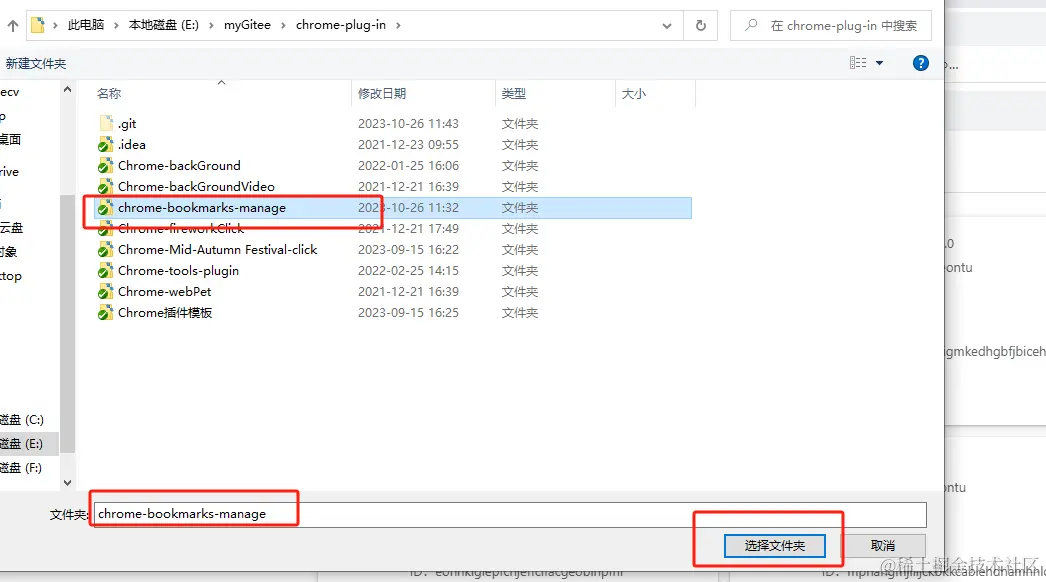Click the 选择文件夹 button
Screen dimensions: 1046x582
pyautogui.click(x=774, y=546)
